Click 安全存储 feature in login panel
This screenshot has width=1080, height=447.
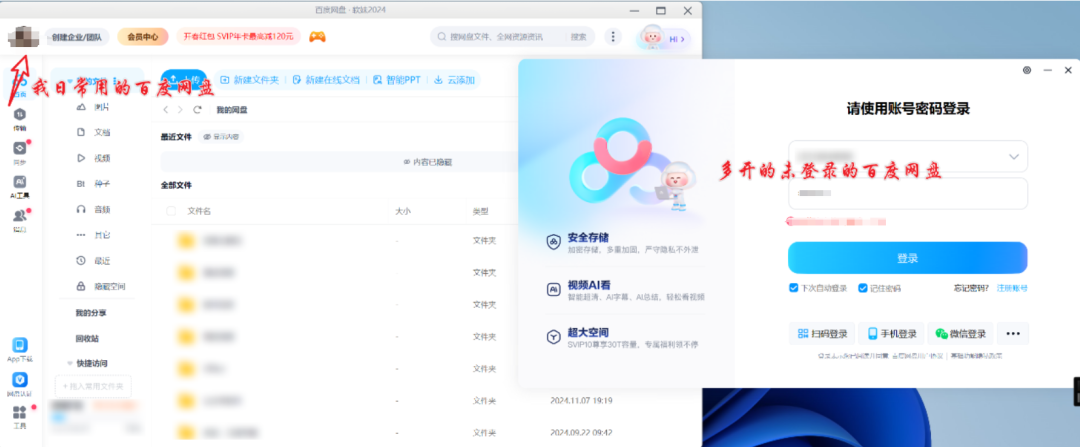(x=624, y=242)
